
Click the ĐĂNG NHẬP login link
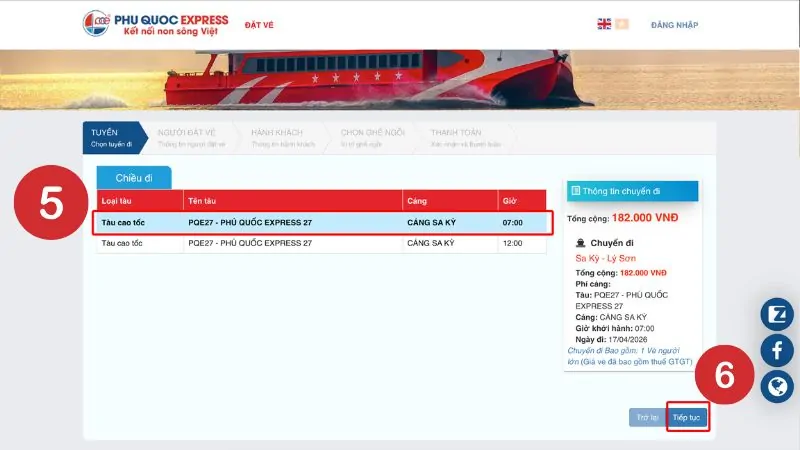click(674, 25)
